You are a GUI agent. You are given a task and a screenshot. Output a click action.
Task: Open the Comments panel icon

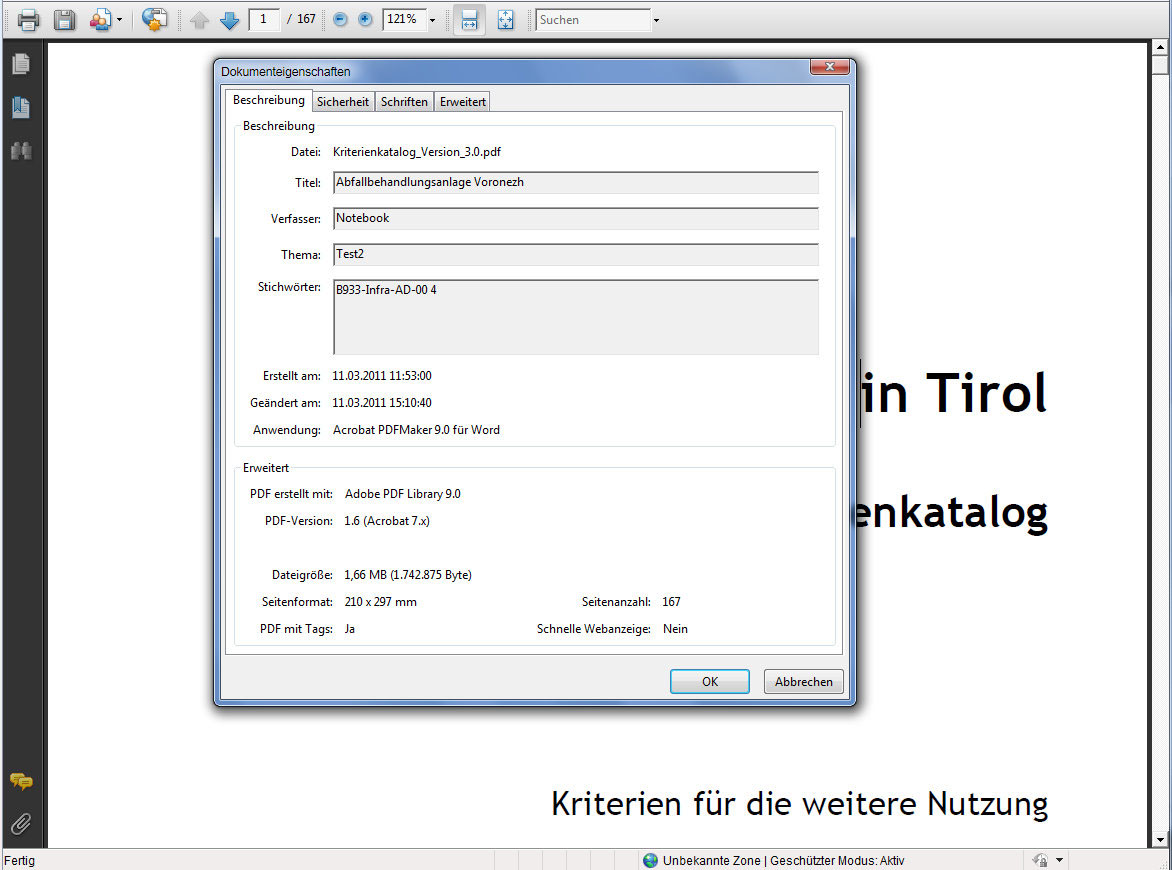point(21,782)
